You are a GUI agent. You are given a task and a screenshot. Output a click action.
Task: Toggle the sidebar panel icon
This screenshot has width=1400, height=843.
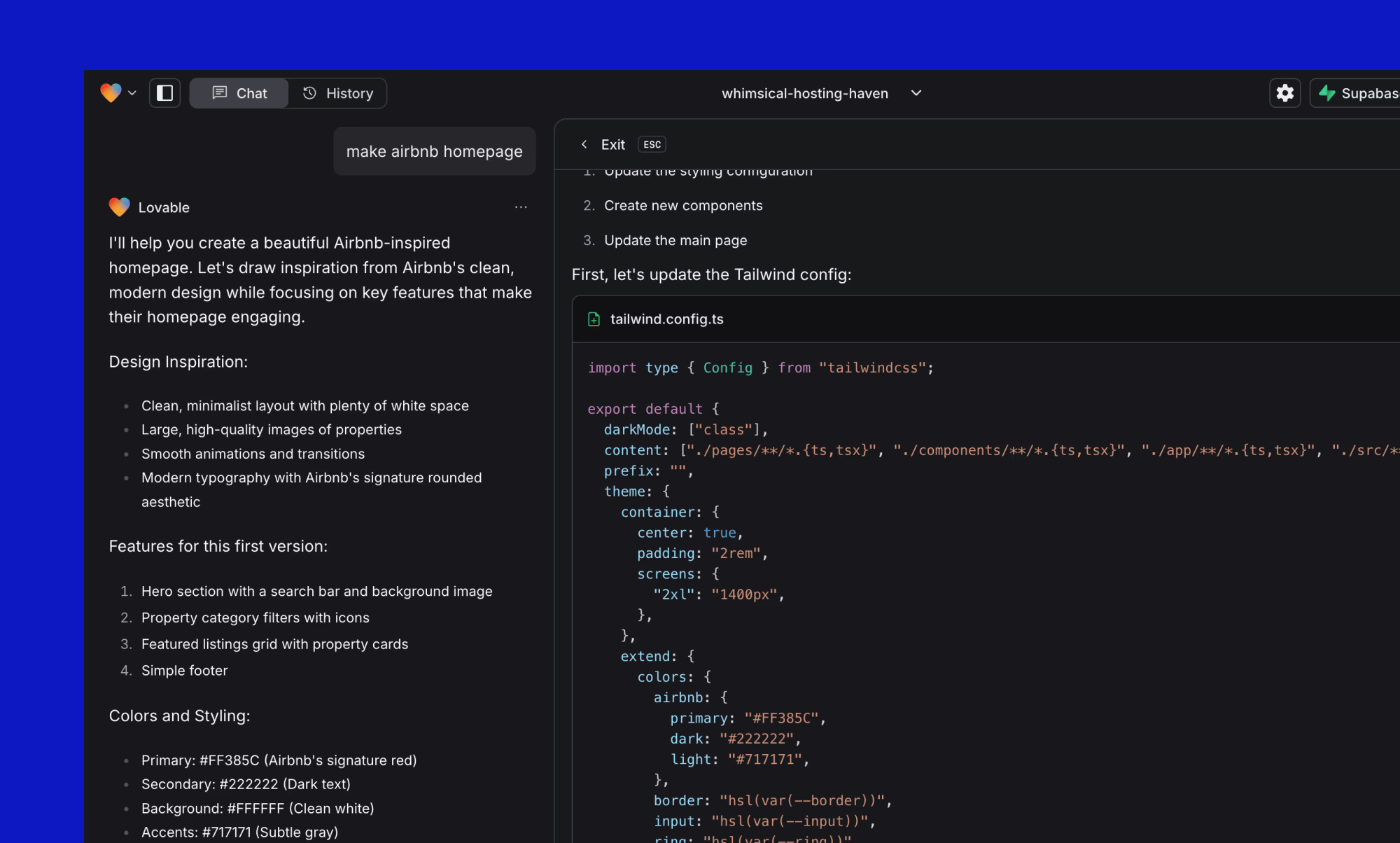[164, 92]
